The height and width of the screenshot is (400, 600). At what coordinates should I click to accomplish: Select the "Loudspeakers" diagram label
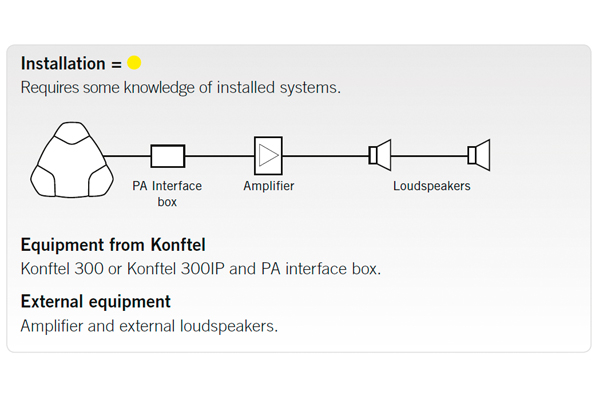coord(431,186)
